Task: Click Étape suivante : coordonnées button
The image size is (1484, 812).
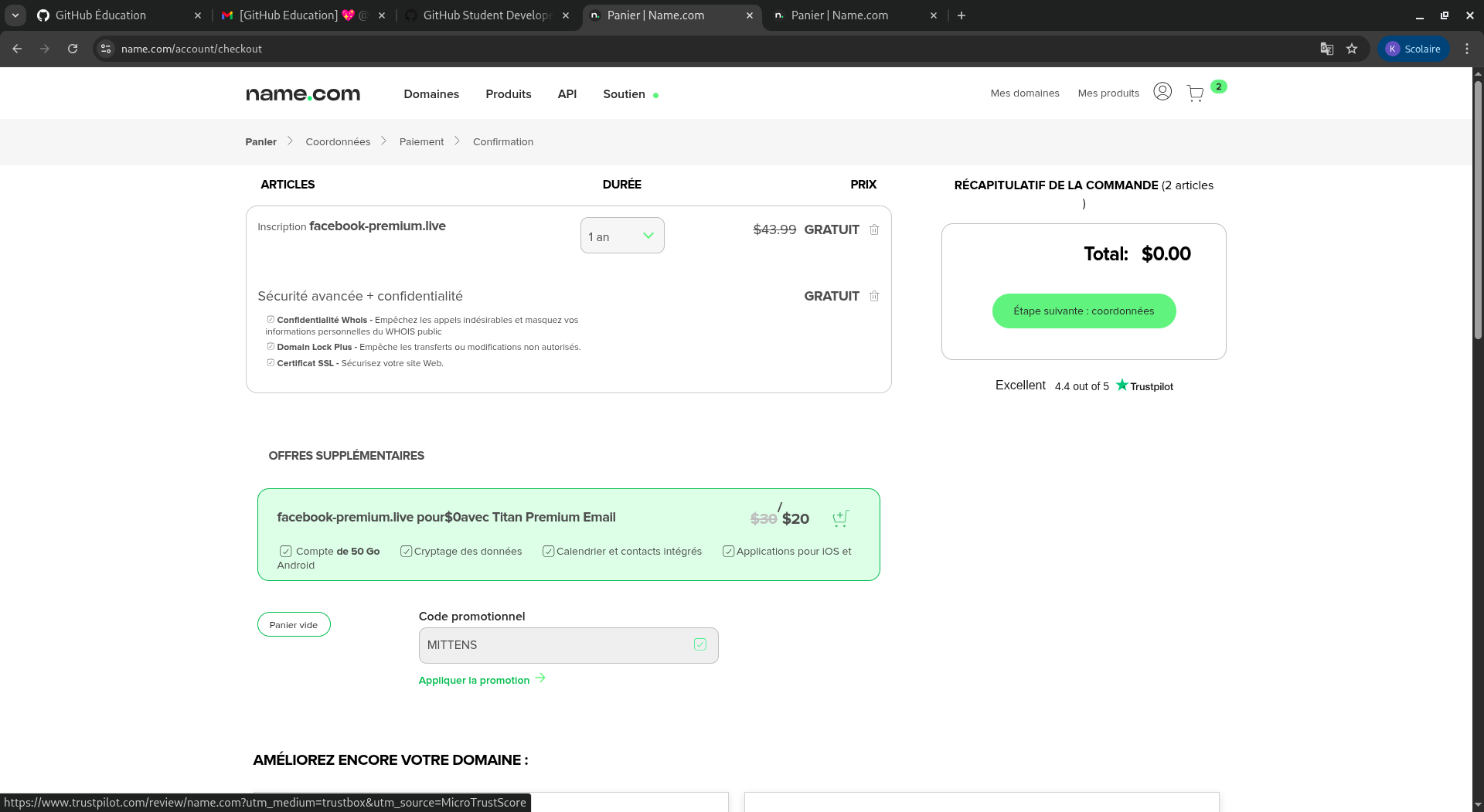Action: [1084, 311]
